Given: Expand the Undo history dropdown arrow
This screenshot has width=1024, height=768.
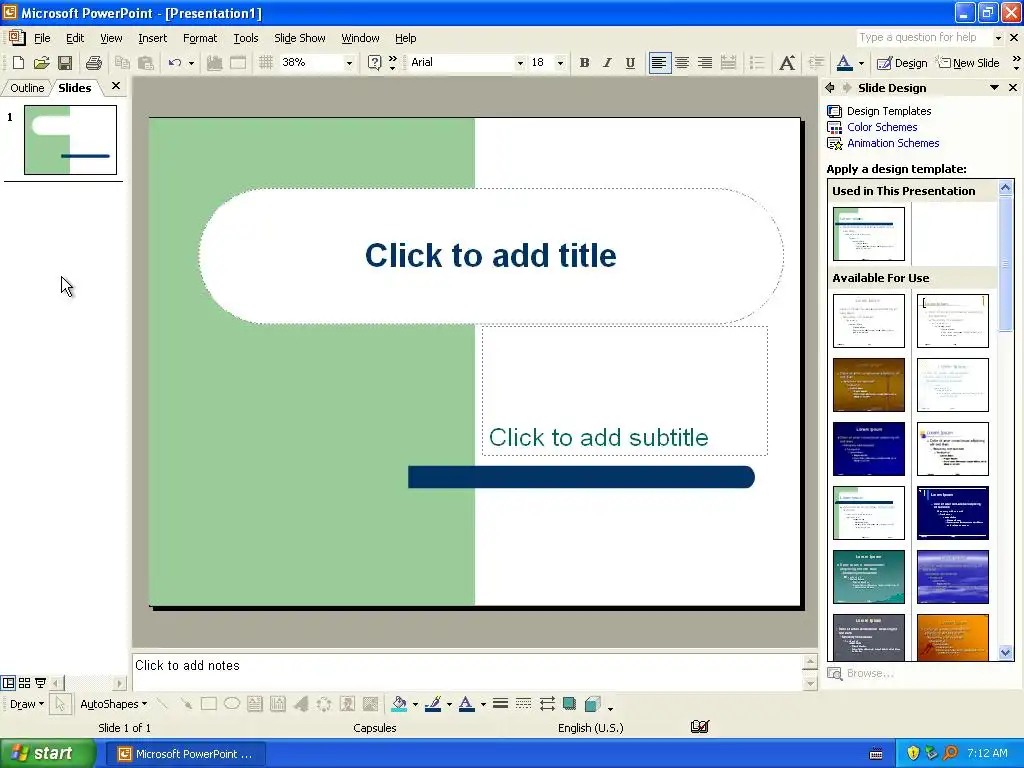Looking at the screenshot, I should [191, 63].
